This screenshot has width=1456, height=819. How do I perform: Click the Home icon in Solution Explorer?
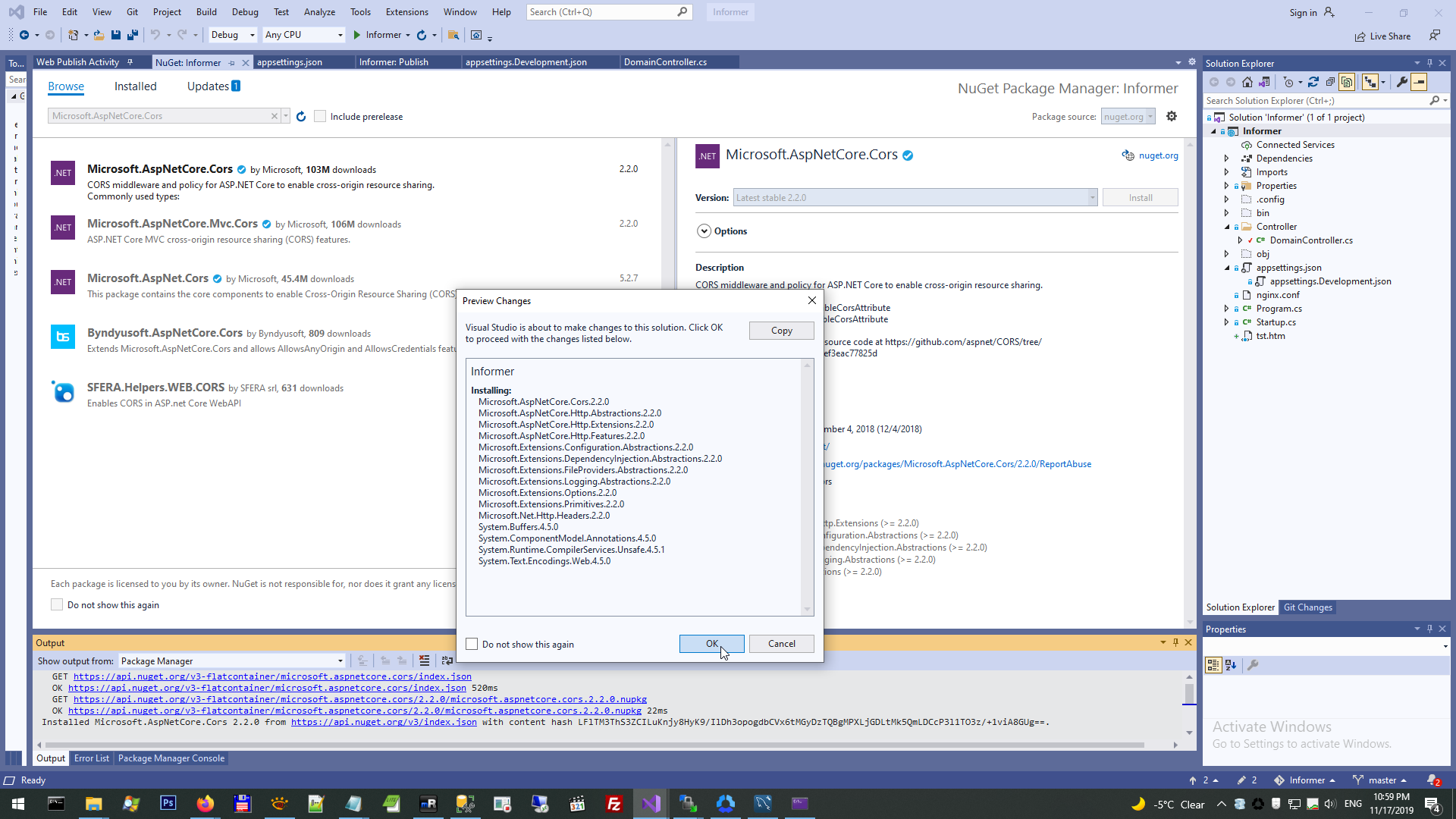point(1247,82)
